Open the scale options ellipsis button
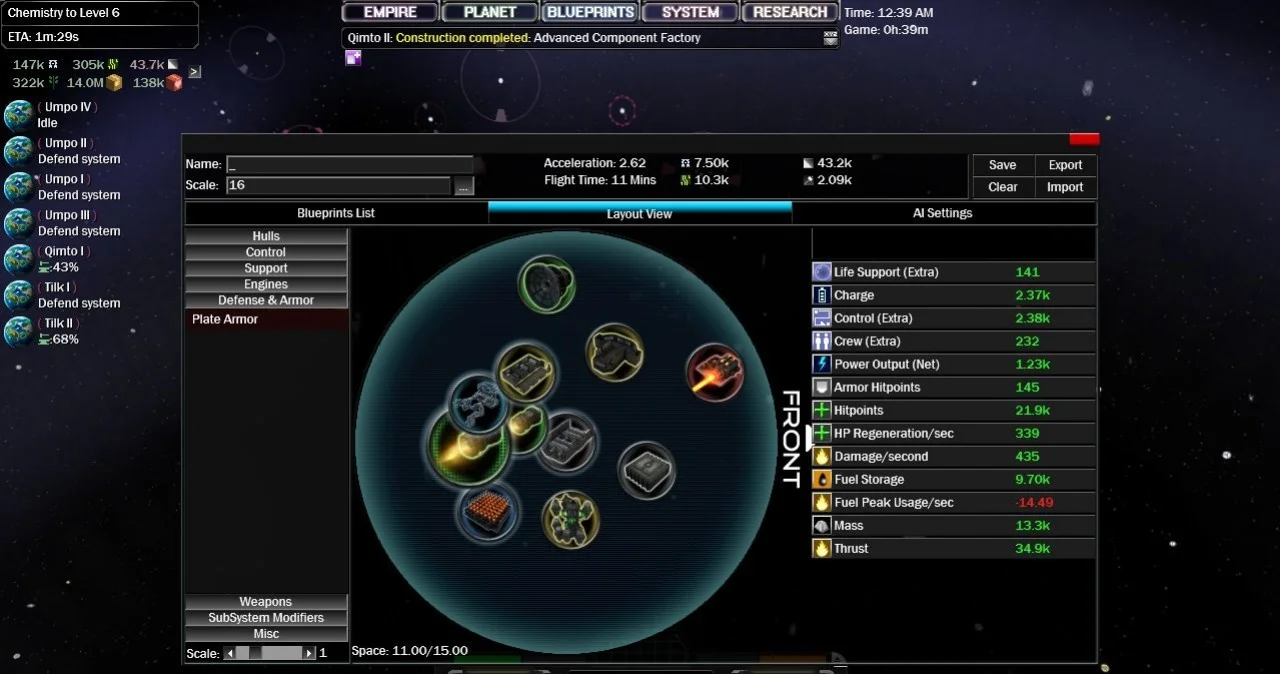Image resolution: width=1280 pixels, height=674 pixels. [463, 186]
